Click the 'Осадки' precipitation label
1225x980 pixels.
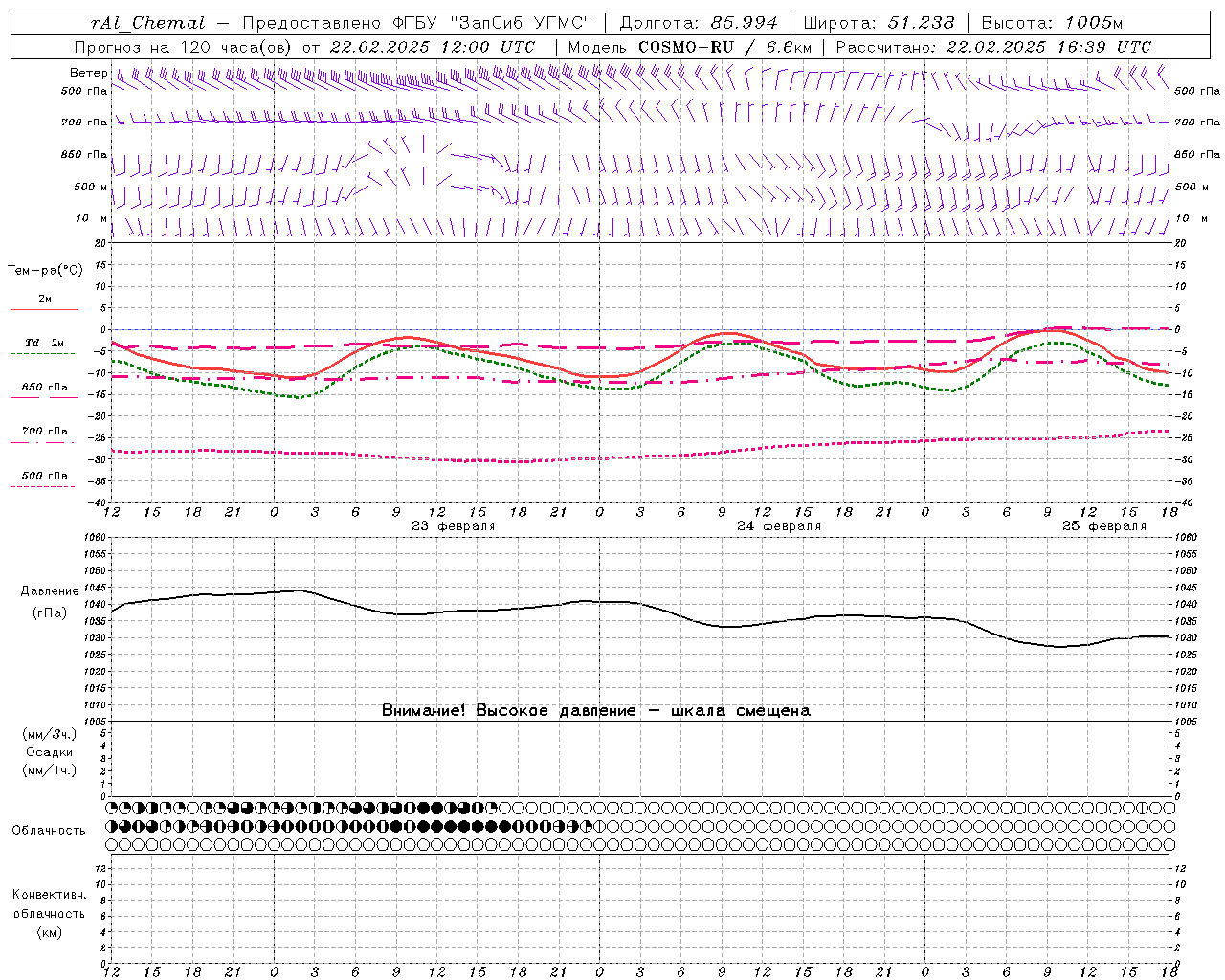[50, 752]
